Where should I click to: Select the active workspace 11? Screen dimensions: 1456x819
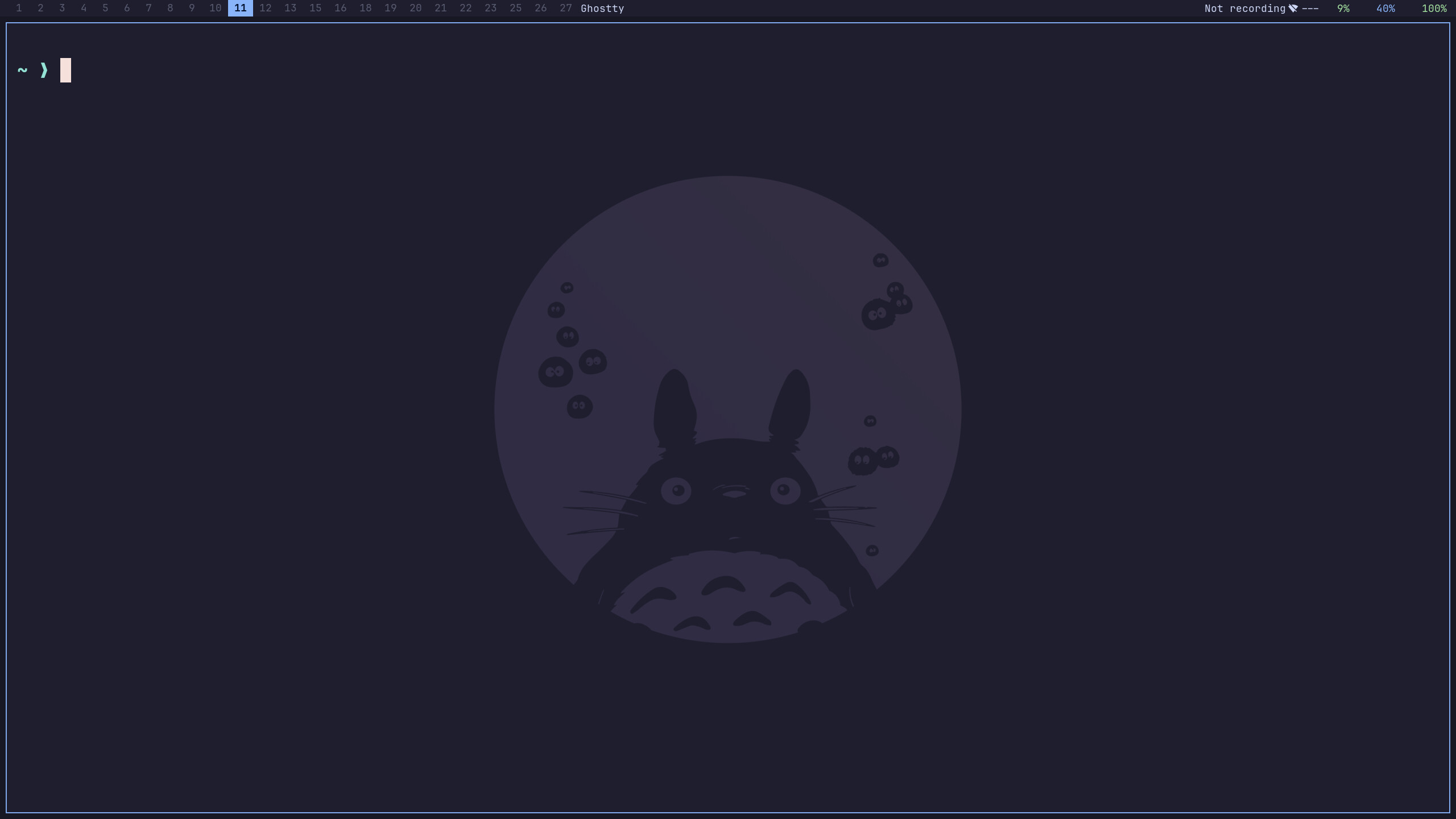(241, 8)
